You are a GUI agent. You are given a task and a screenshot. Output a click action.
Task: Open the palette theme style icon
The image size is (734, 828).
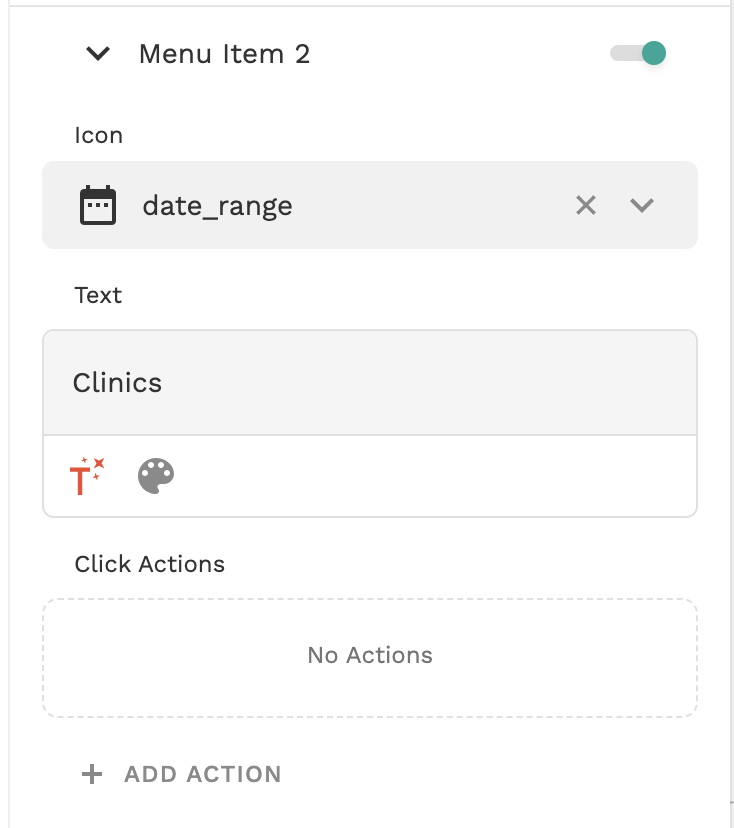tap(156, 476)
